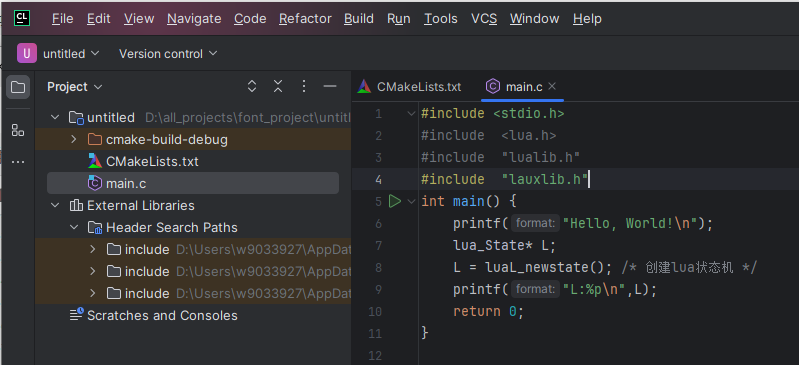Screen dimensions: 799x365
Task: Run main() using green gutter arrow
Action: 395,201
